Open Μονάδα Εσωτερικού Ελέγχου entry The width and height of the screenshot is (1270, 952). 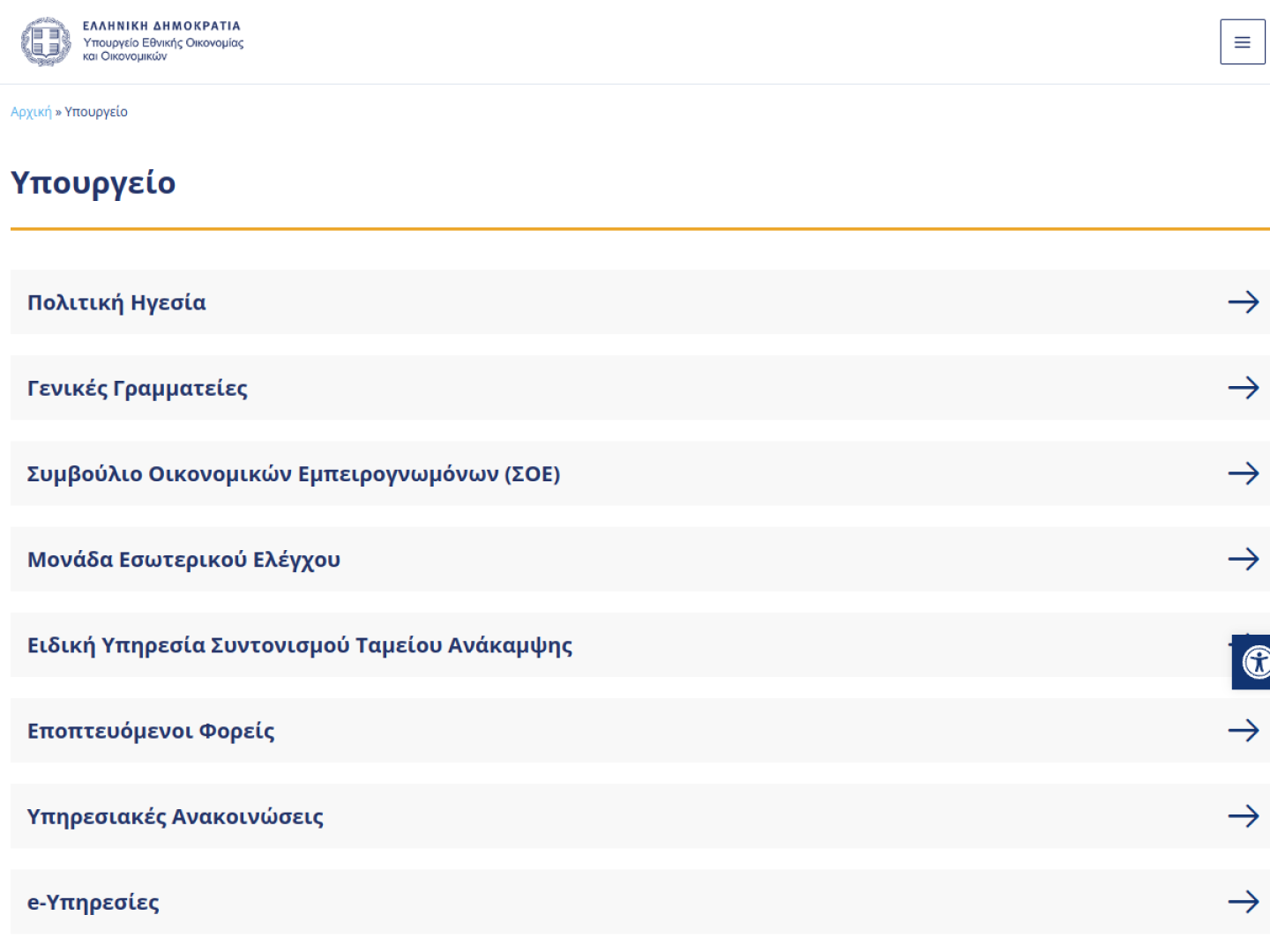pos(640,559)
